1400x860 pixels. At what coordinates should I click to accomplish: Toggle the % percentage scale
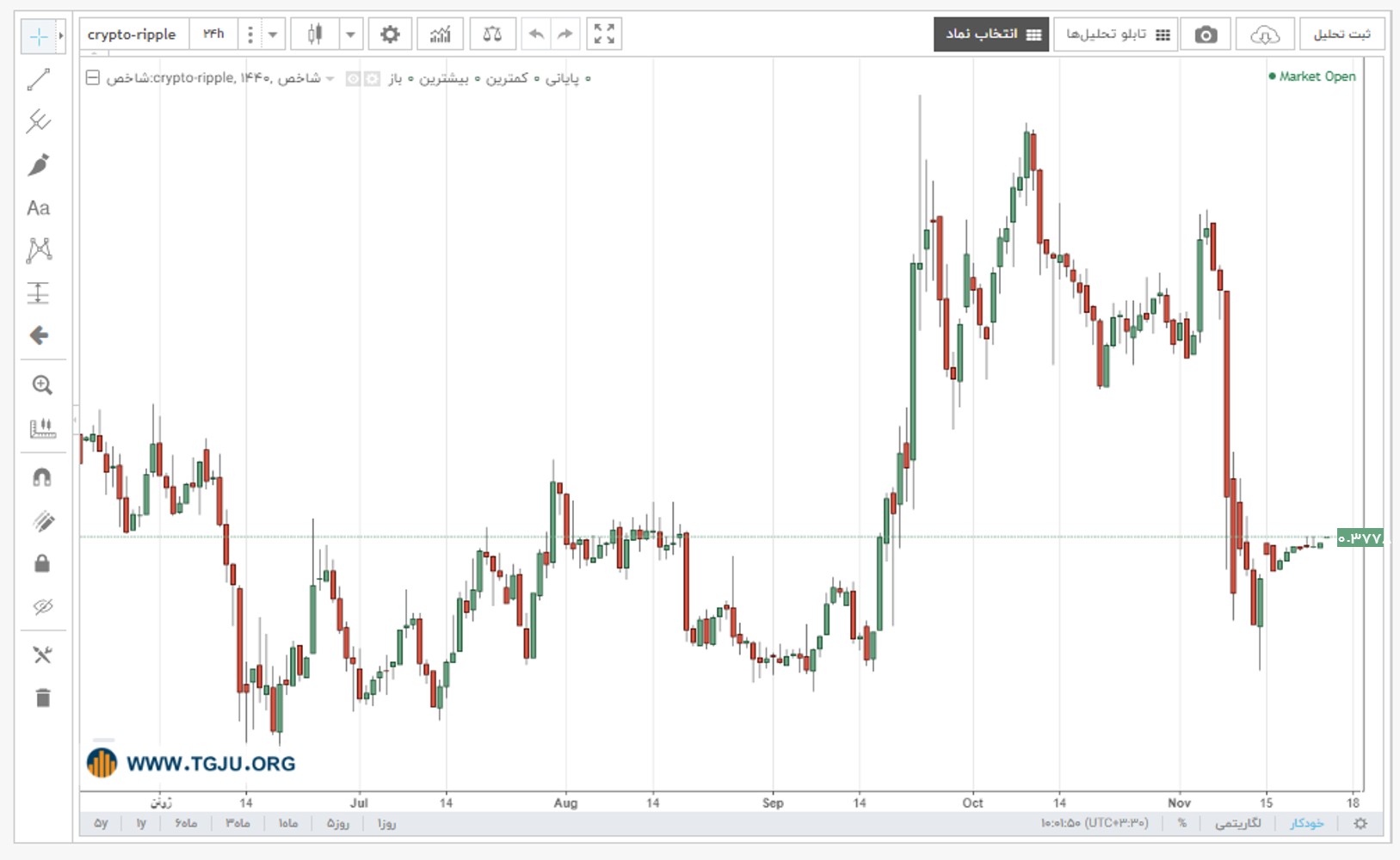click(x=1182, y=823)
